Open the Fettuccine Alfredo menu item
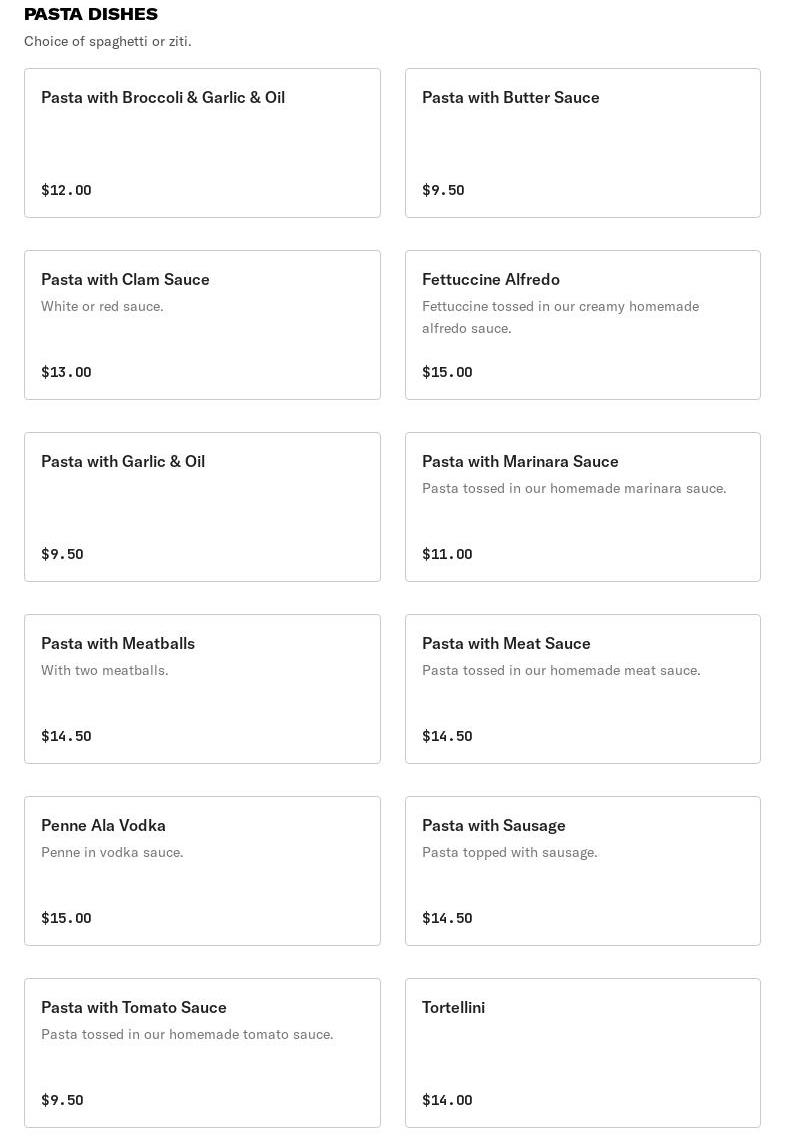Viewport: 785px width, 1142px height. 582,325
